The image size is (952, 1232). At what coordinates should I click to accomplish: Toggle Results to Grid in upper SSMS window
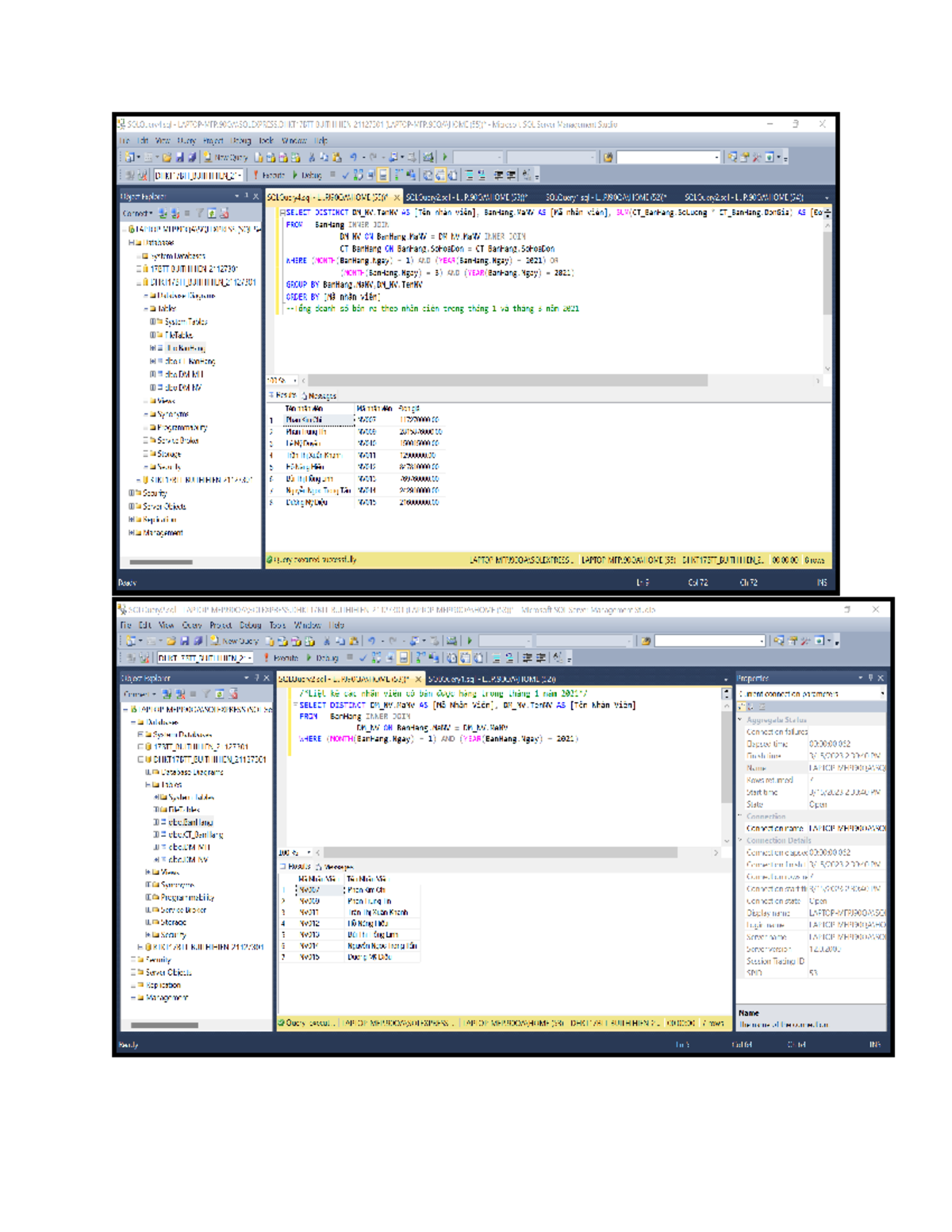pos(440,175)
